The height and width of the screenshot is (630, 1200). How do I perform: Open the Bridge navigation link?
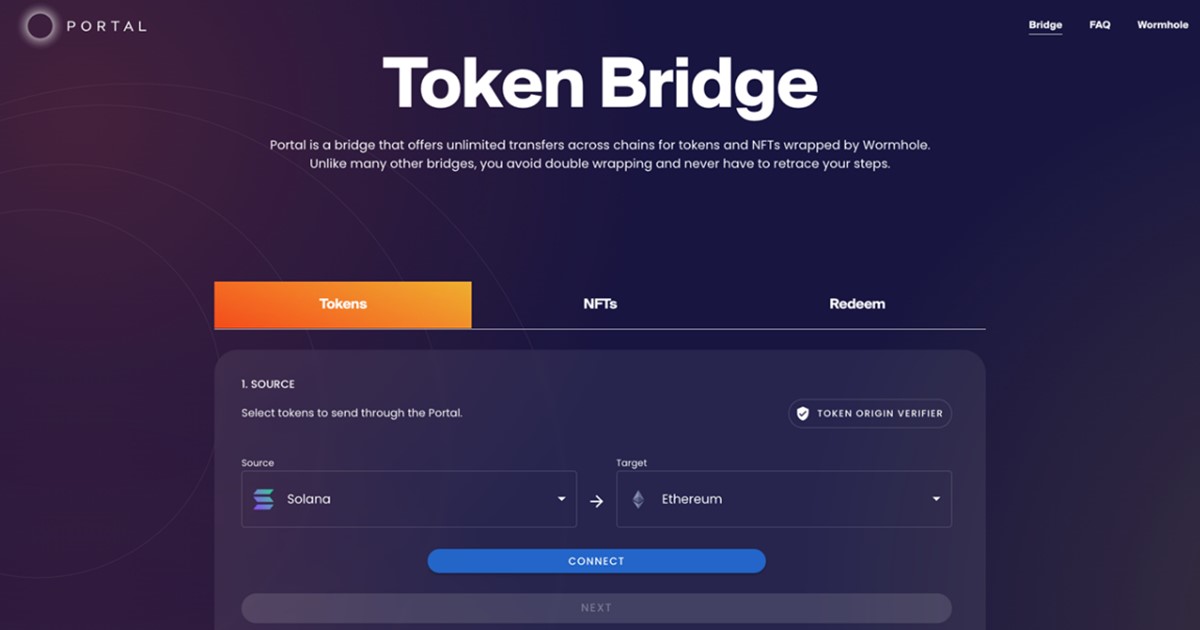(x=1045, y=25)
